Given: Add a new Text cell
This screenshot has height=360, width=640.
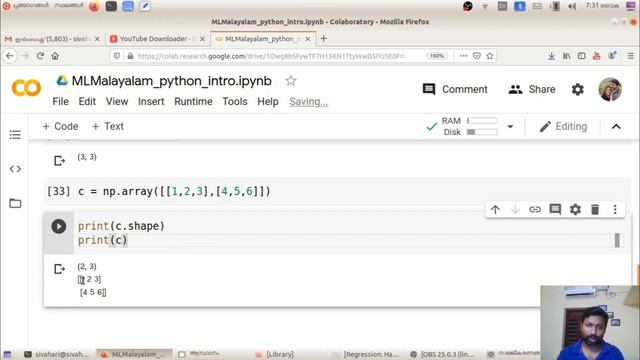Looking at the screenshot, I should (x=108, y=127).
